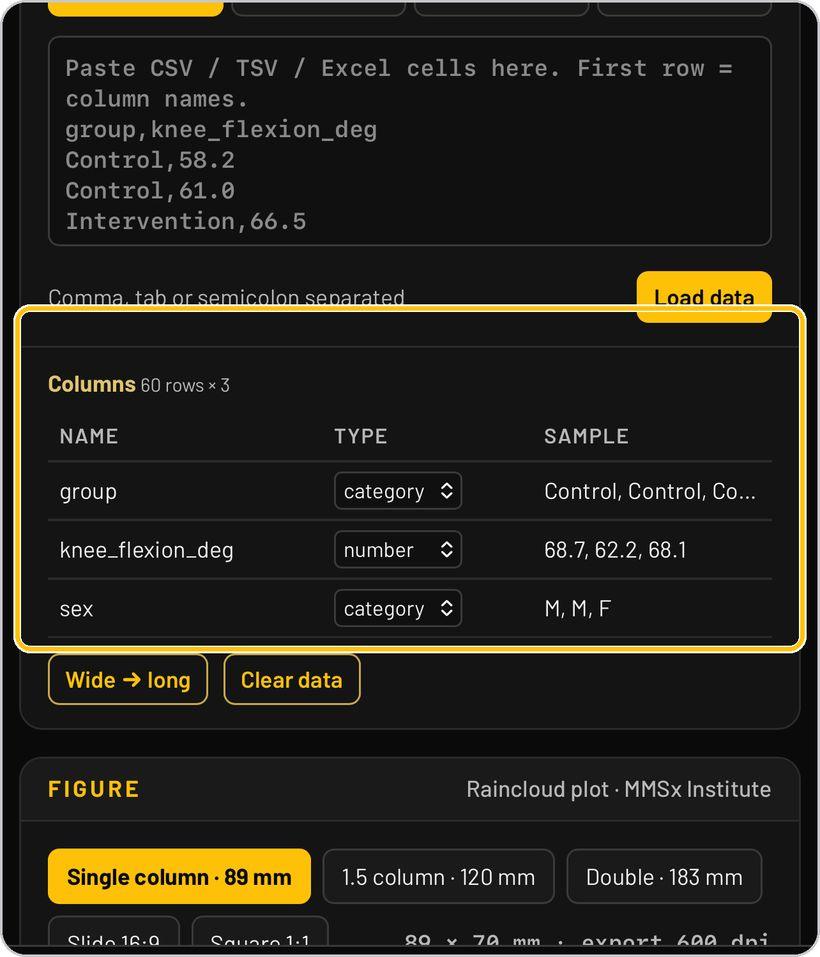Select 1.5 column · 120 mm size
The height and width of the screenshot is (957, 820).
pos(438,876)
